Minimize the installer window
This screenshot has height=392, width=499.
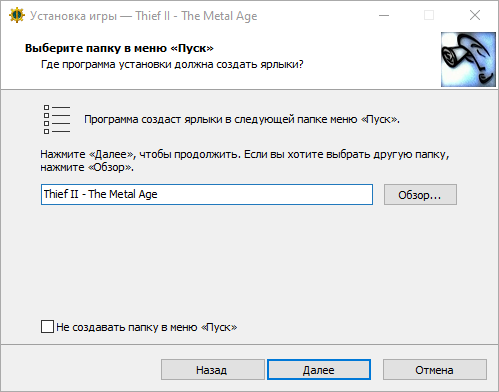click(x=384, y=15)
